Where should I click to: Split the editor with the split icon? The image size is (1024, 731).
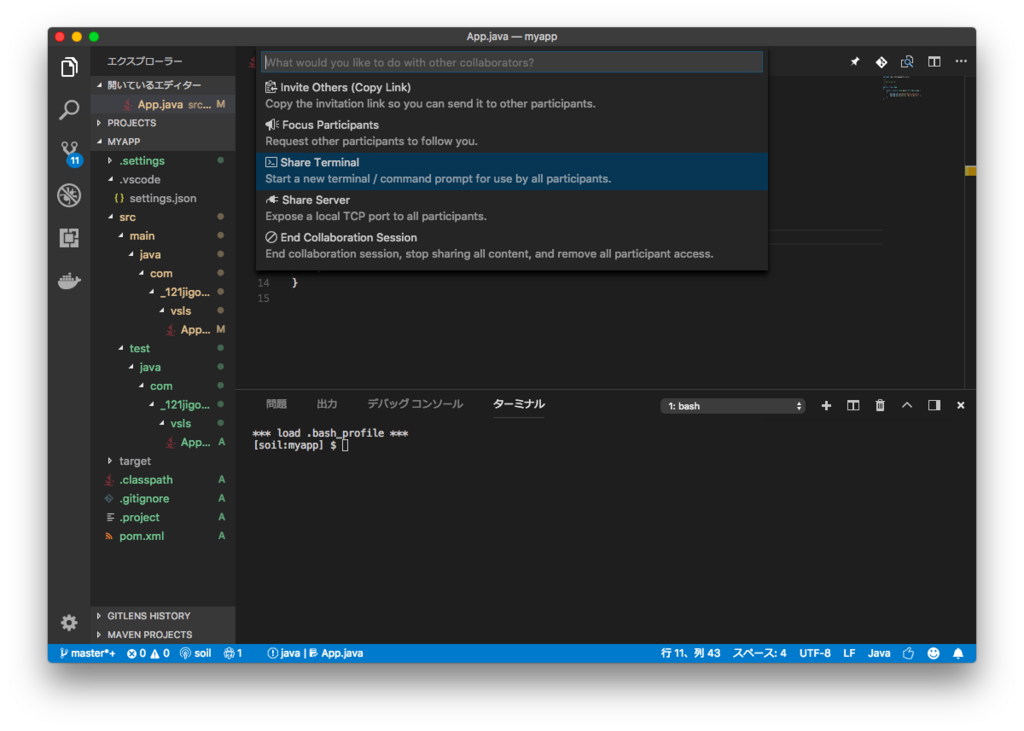point(934,61)
